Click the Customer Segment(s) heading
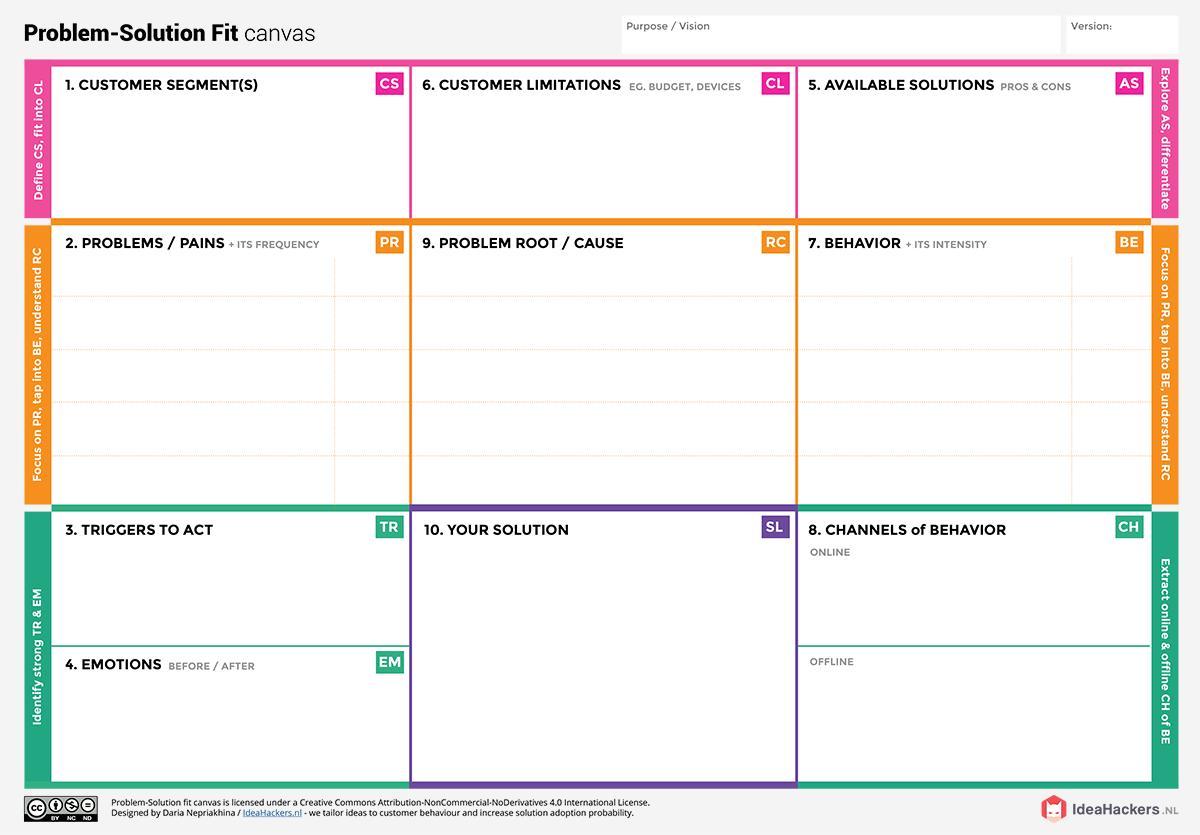Screen dimensions: 1200x835 (x=161, y=85)
